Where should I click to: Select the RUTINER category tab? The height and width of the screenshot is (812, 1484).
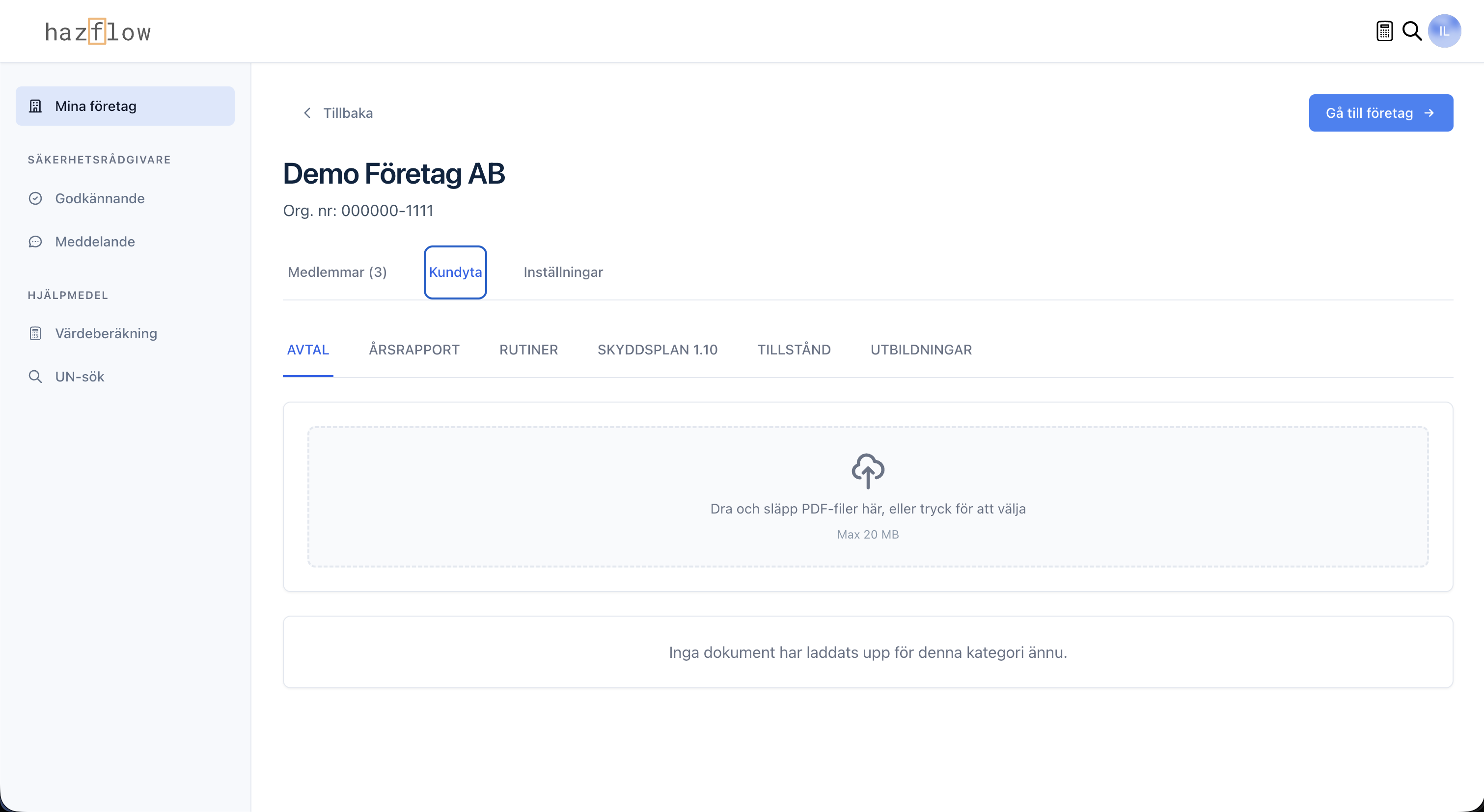click(528, 350)
